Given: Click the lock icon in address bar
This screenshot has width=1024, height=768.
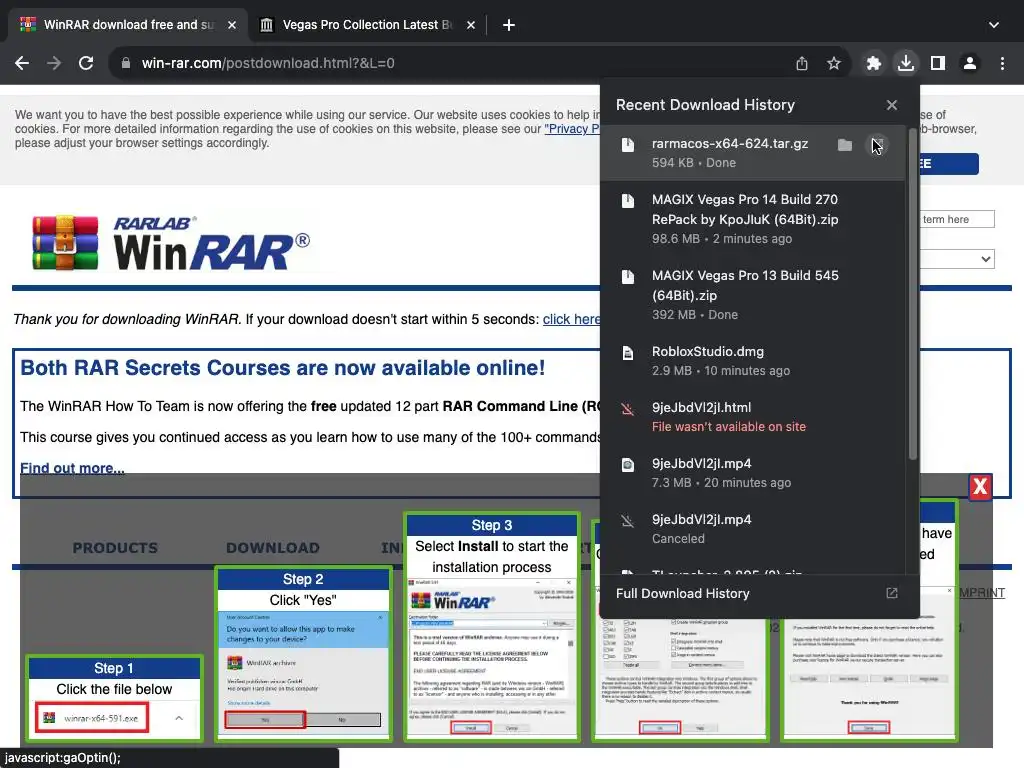Looking at the screenshot, I should click(x=126, y=63).
